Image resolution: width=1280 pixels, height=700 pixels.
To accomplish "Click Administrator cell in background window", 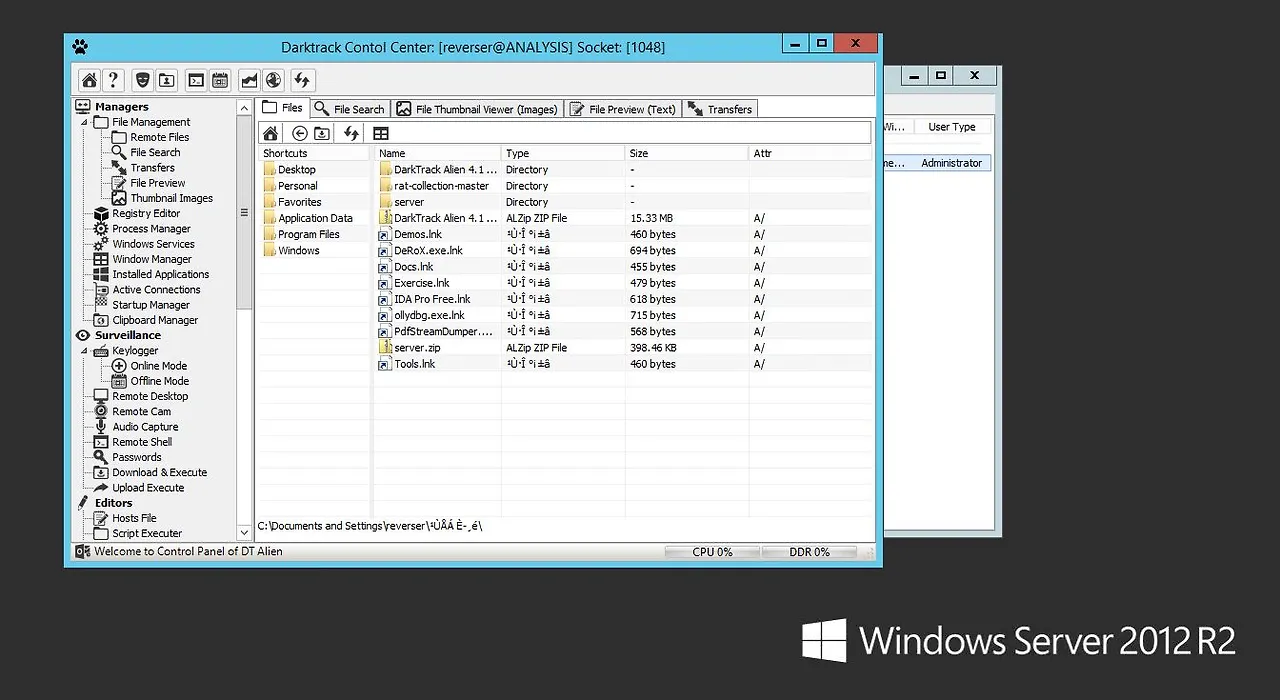I will point(951,163).
